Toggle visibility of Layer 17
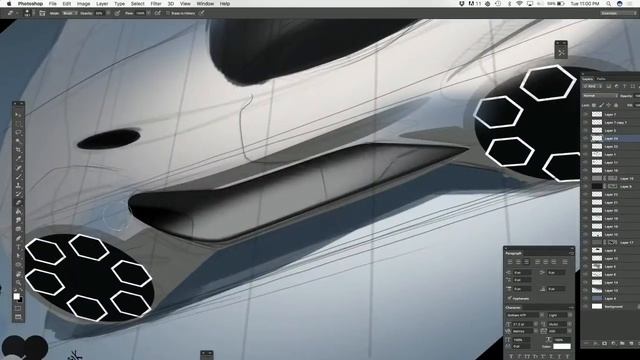The image size is (640, 360). (x=586, y=242)
